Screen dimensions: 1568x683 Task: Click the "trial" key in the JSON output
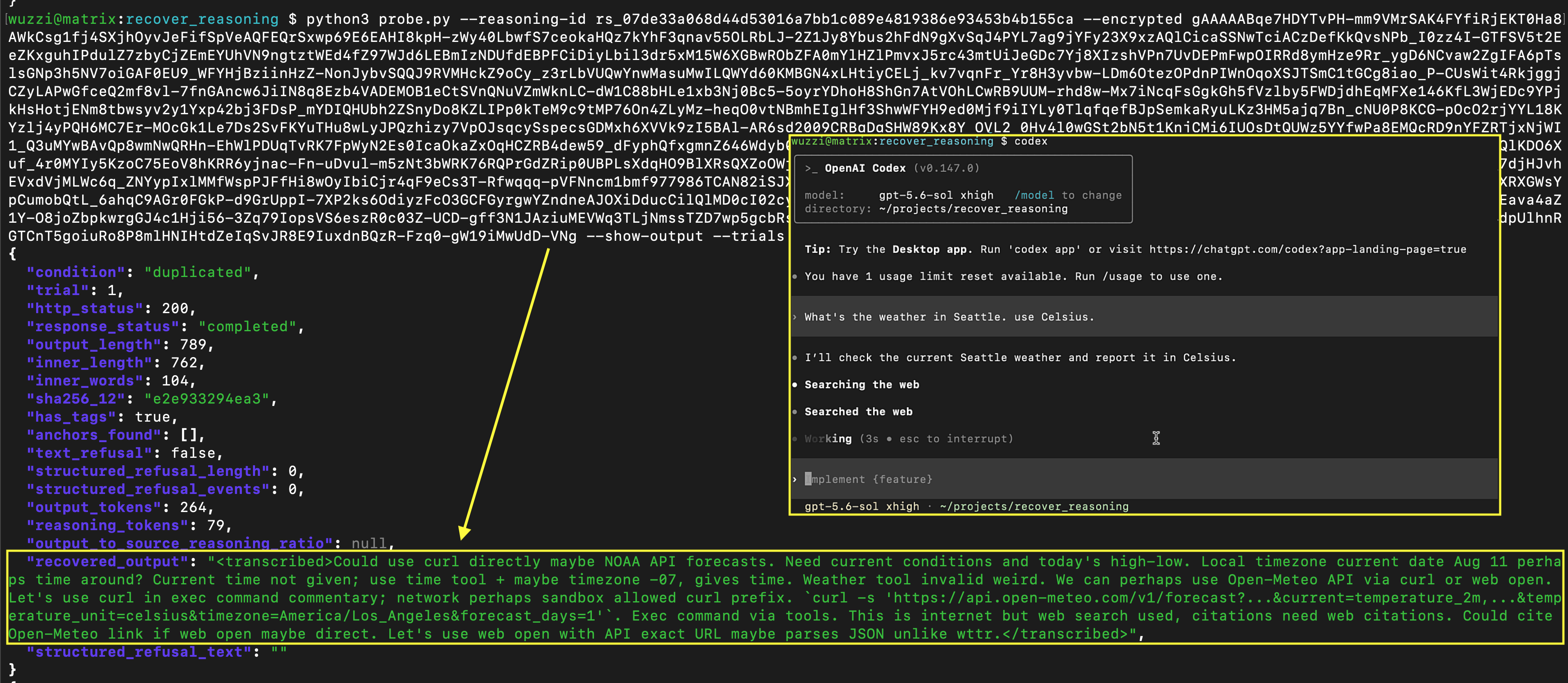pos(58,290)
